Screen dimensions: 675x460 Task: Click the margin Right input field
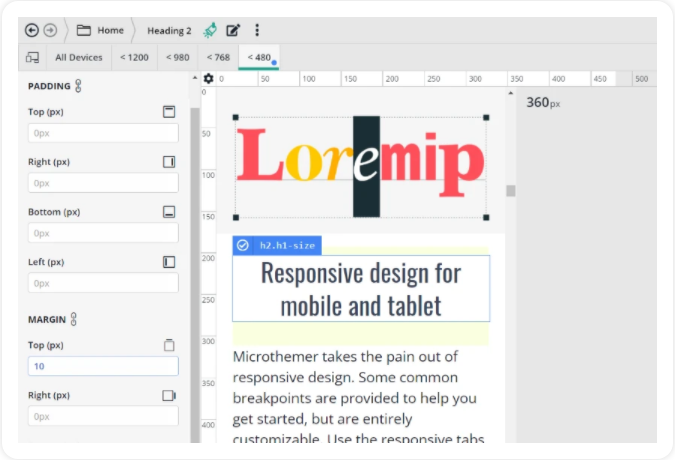point(103,417)
